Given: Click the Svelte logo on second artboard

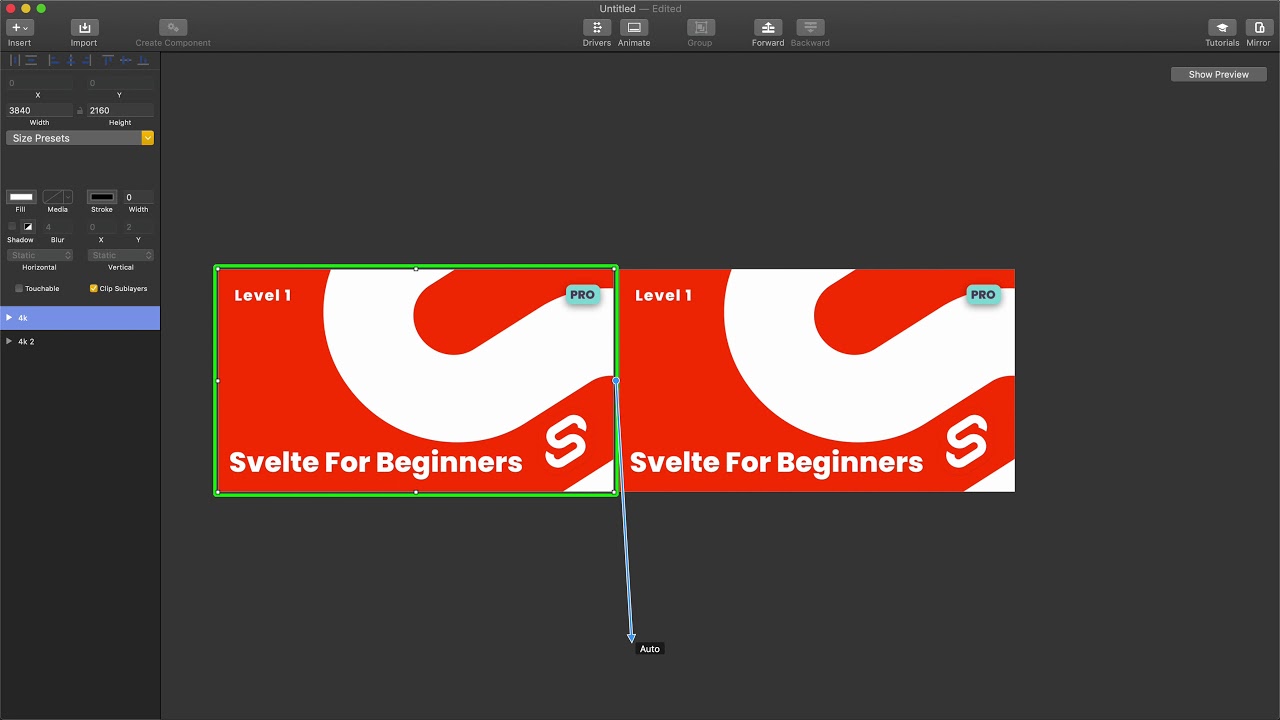Looking at the screenshot, I should (x=967, y=442).
